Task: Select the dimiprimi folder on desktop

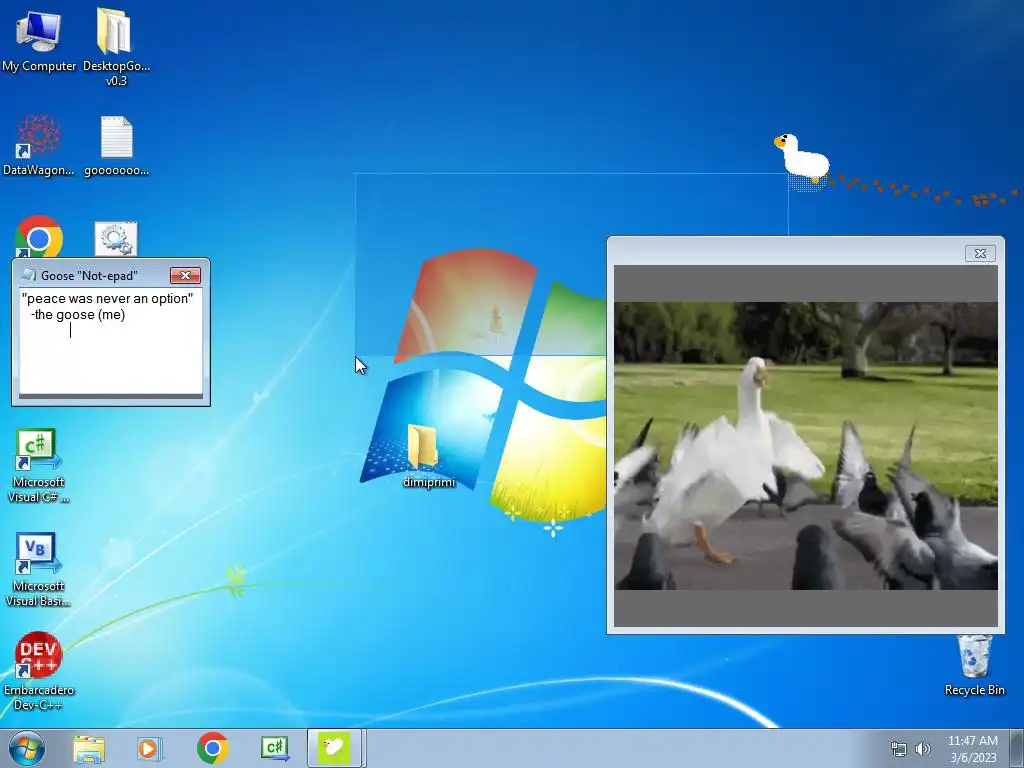Action: [428, 456]
